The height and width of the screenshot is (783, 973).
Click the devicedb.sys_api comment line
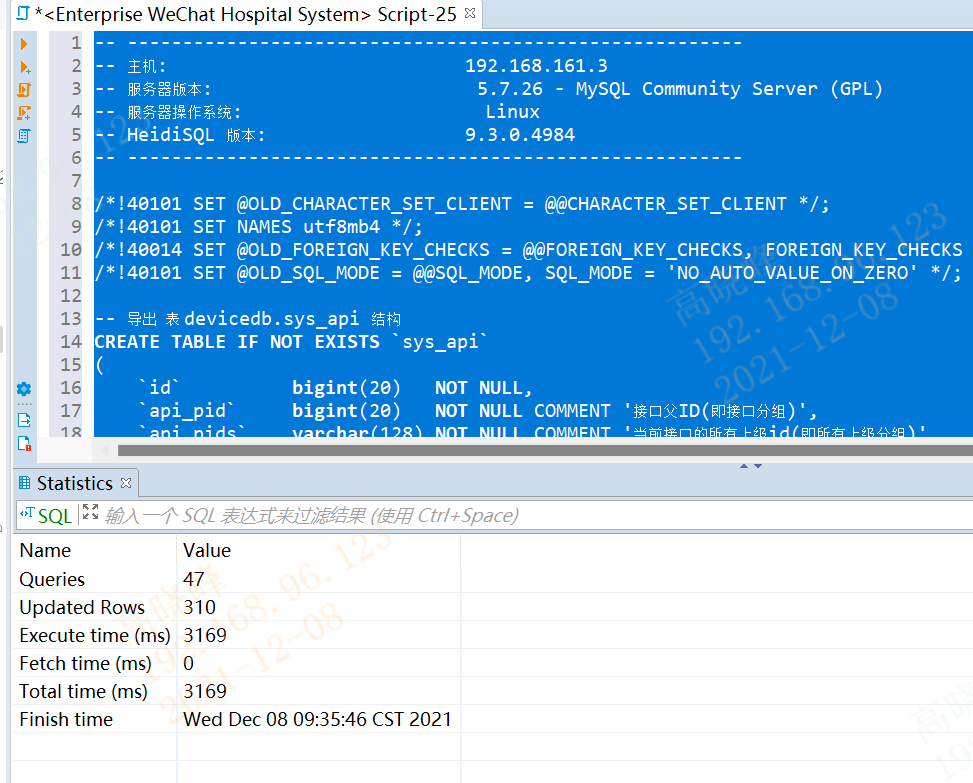pyautogui.click(x=248, y=319)
